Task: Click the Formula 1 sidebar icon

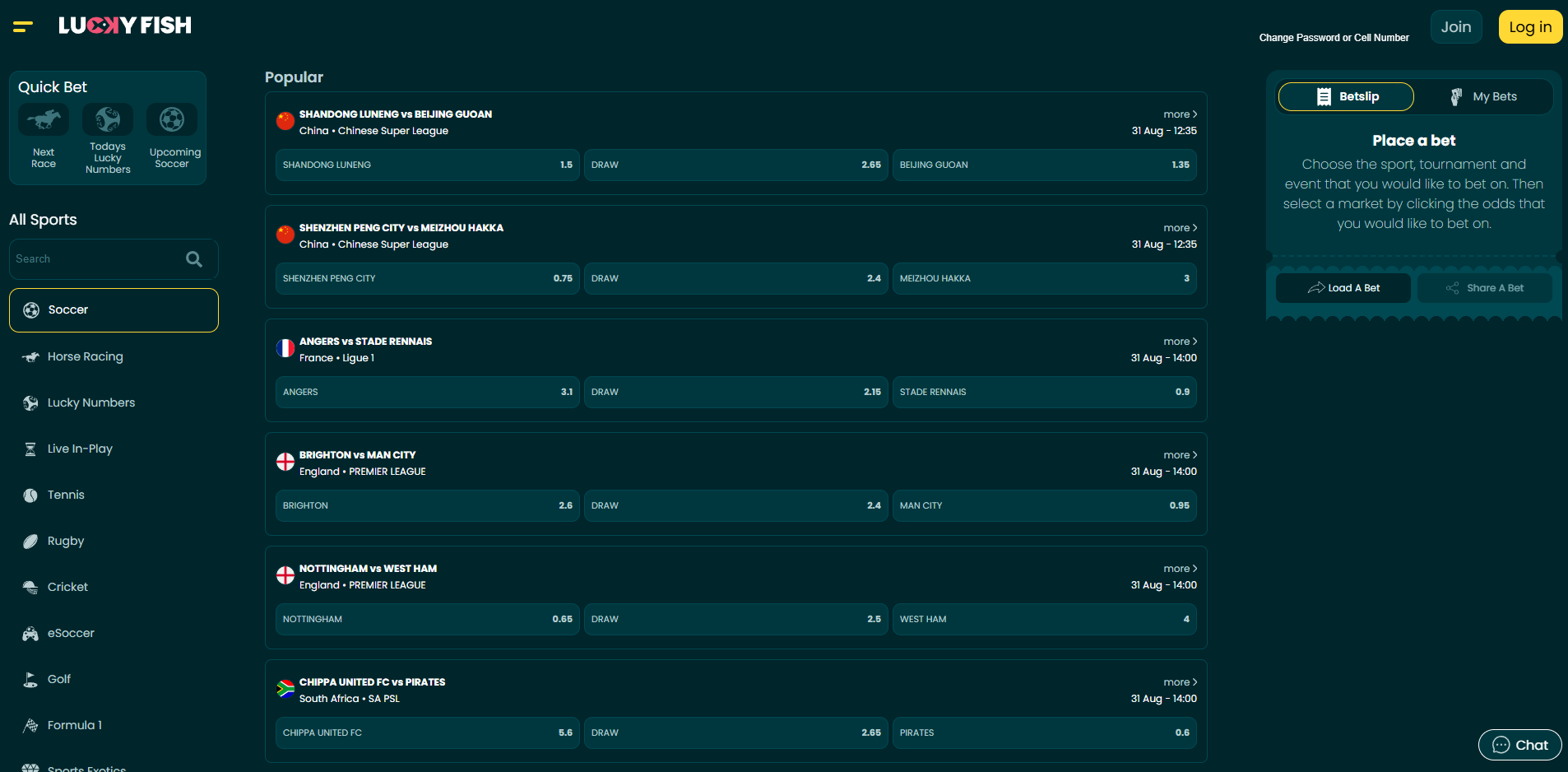Action: (30, 726)
